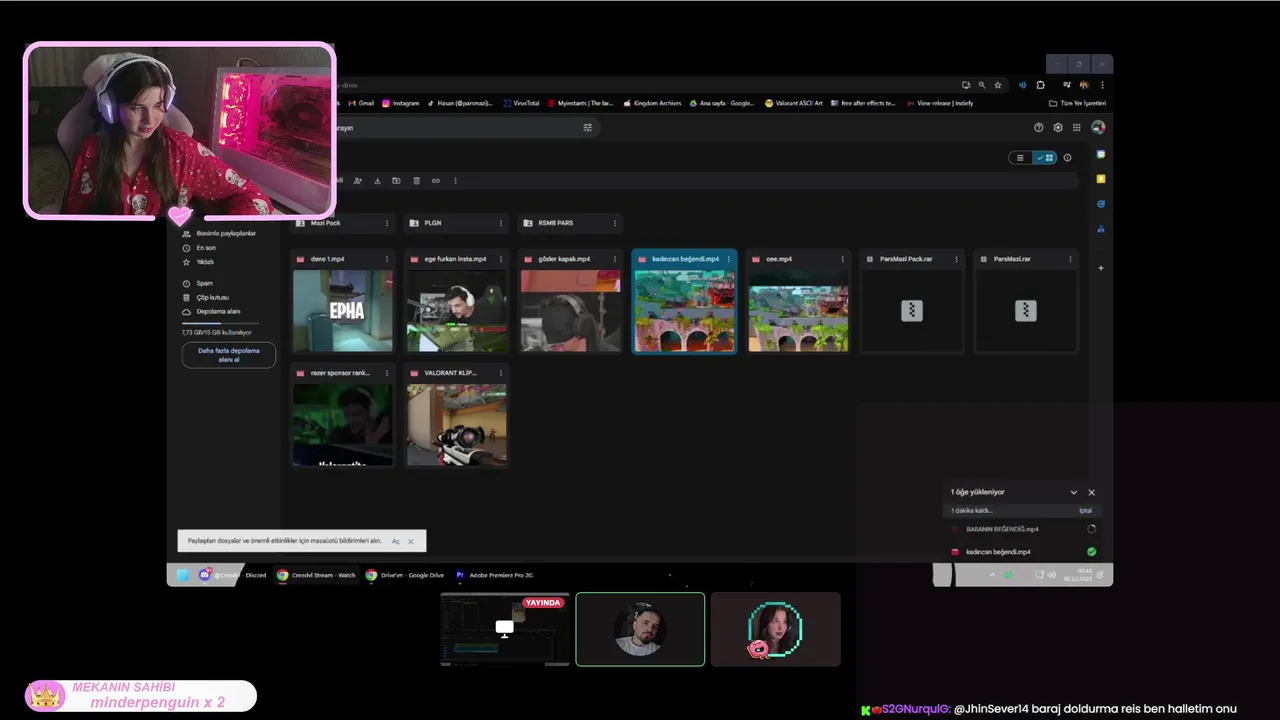The height and width of the screenshot is (720, 1280).
Task: Open the Instagram bookmark
Action: [401, 103]
